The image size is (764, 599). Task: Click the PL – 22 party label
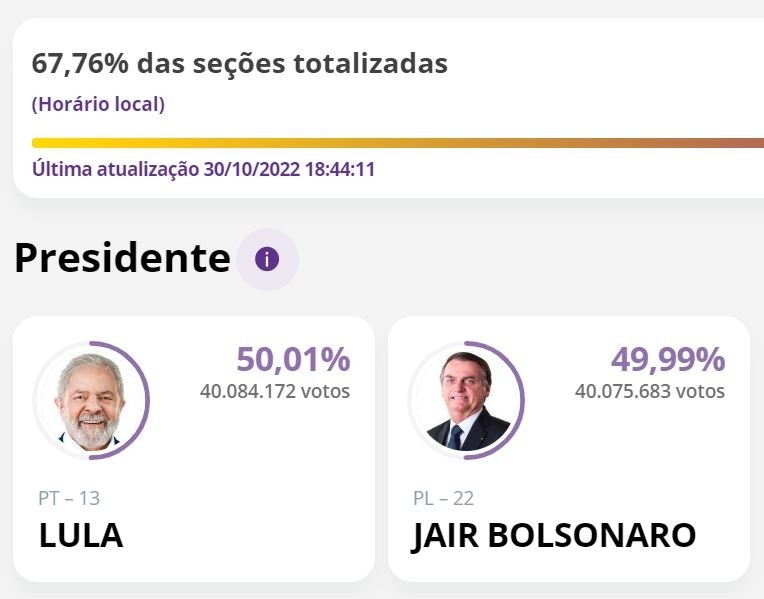pyautogui.click(x=443, y=498)
